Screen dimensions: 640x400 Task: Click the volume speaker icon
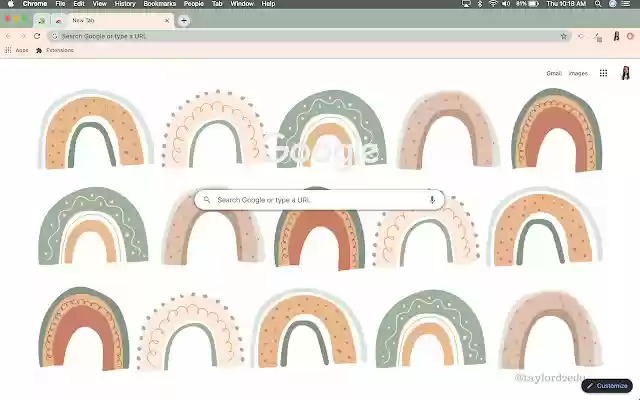click(506, 4)
